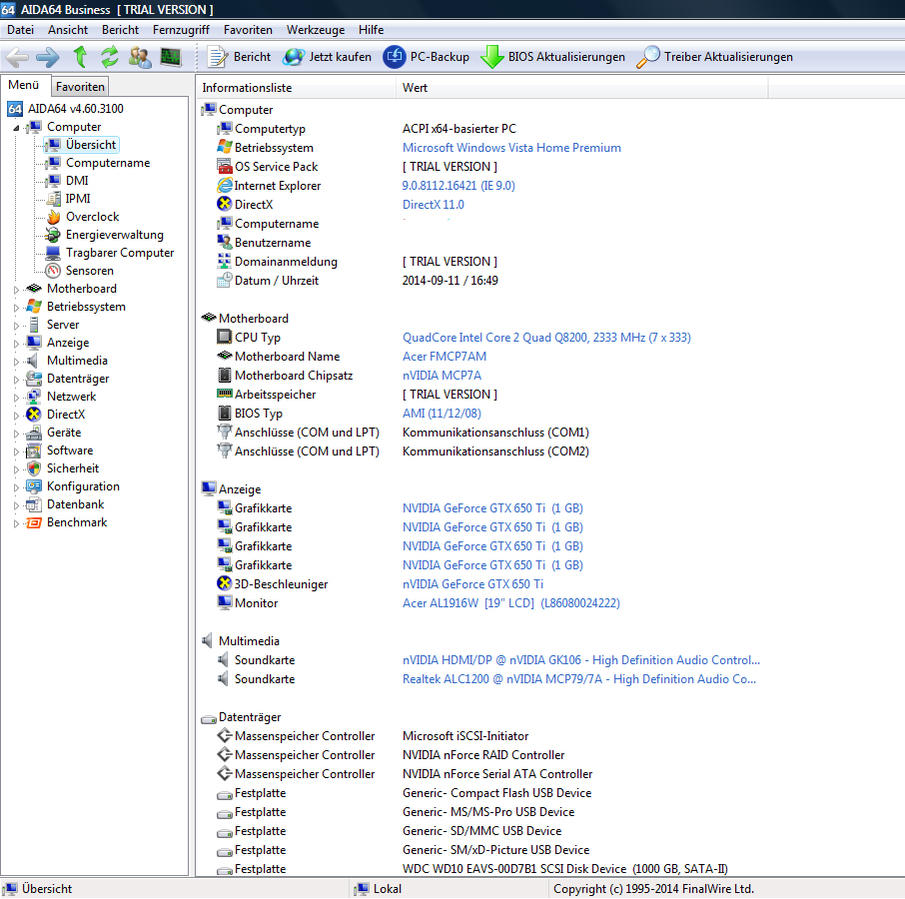Viewport: 905px width, 899px height.
Task: Click the CPU Typ processor icon
Action: 224,337
